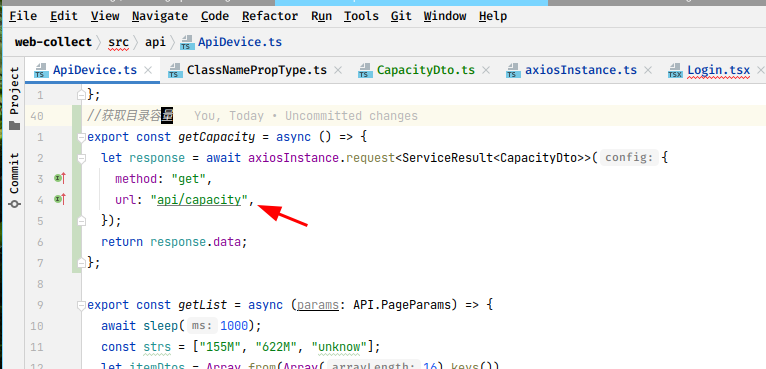Viewport: 766px width, 369px height.
Task: Click the config: inlay hint
Action: 629,158
